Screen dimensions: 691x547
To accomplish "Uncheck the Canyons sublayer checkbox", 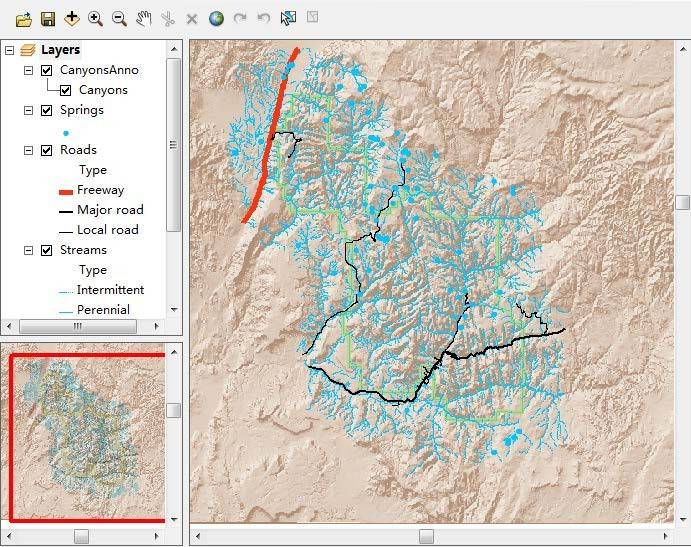I will 65,90.
